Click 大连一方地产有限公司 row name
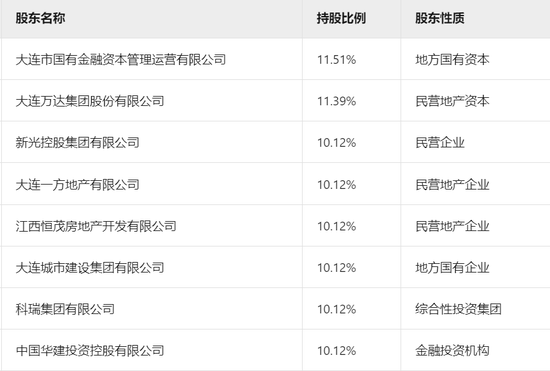The height and width of the screenshot is (371, 550). tap(78, 184)
